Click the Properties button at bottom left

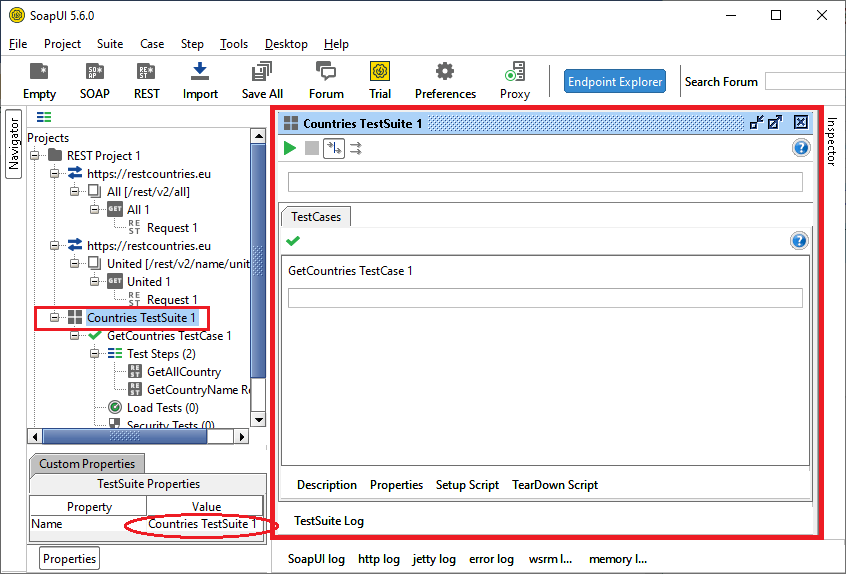coord(70,559)
